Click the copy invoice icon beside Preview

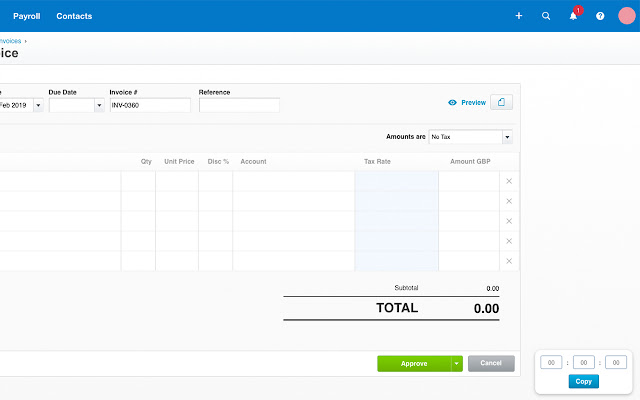click(x=503, y=102)
